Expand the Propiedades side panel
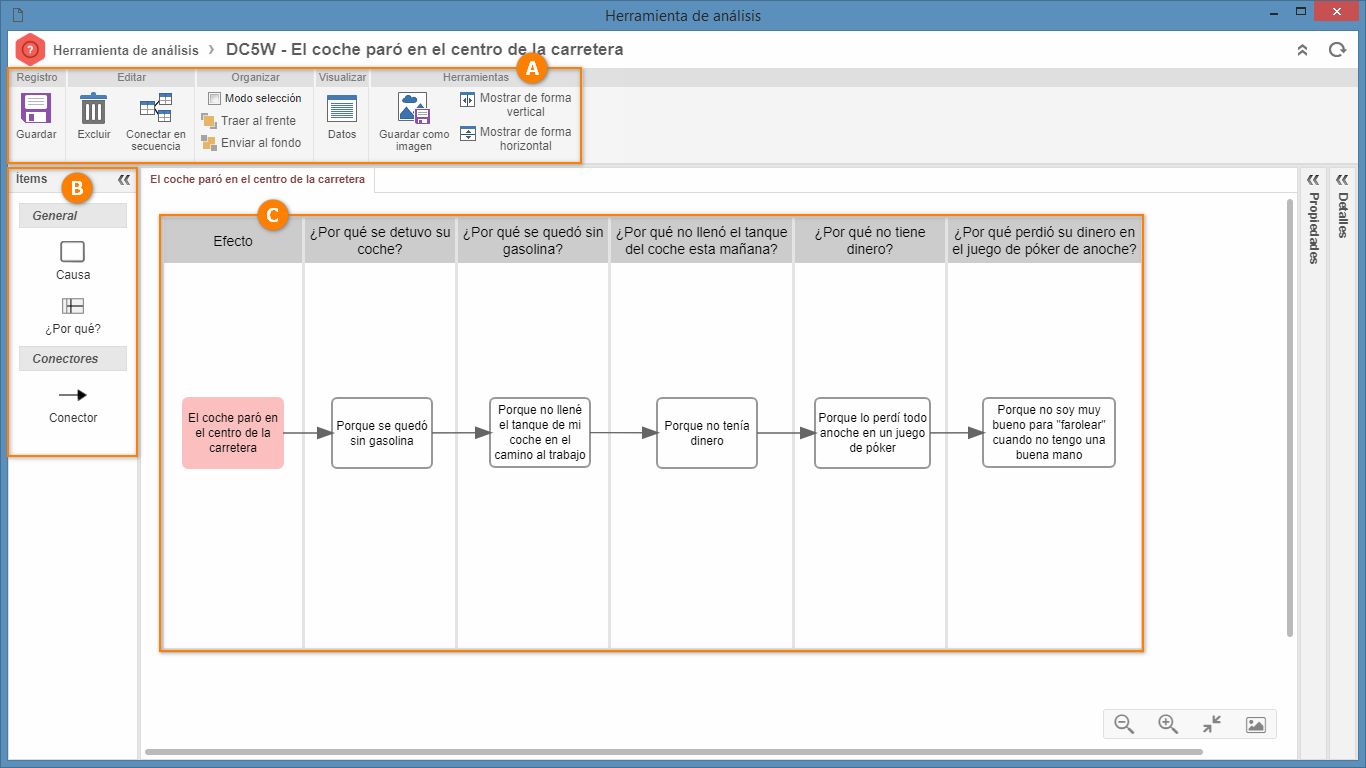This screenshot has height=768, width=1366. pos(1313,180)
